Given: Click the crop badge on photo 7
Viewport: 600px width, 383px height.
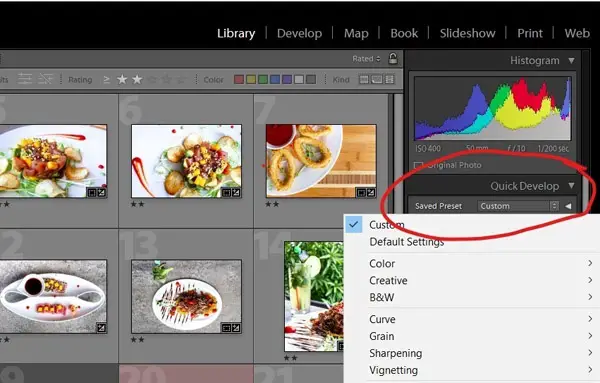Looking at the screenshot, I should pyautogui.click(x=361, y=192).
